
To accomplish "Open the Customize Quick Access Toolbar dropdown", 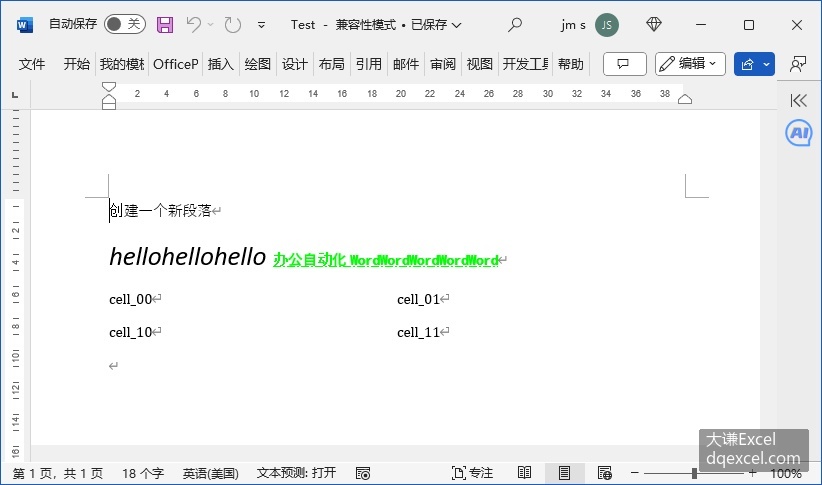I will [261, 25].
